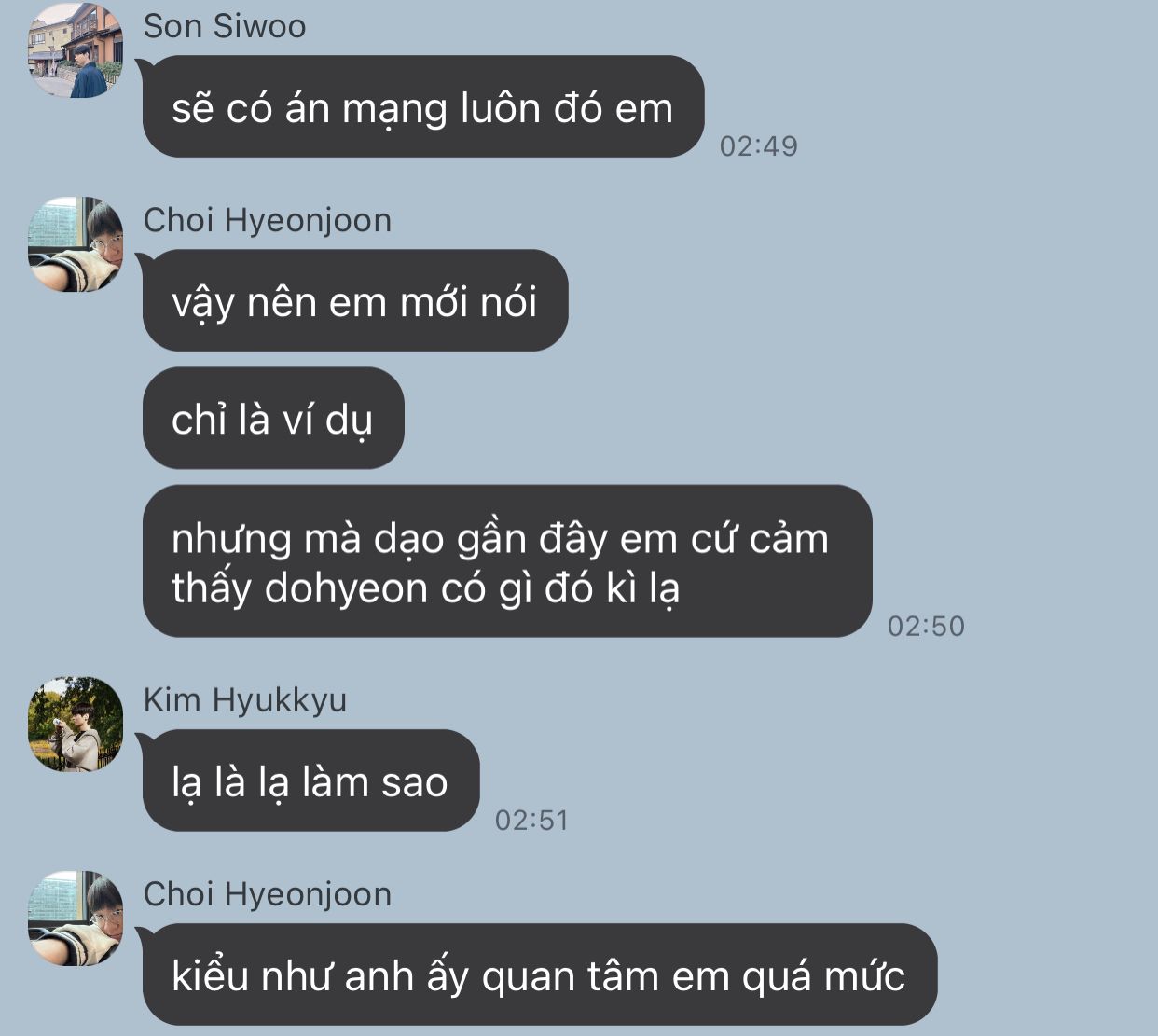Image resolution: width=1158 pixels, height=1036 pixels.
Task: Tap Choi Hyeonjoon's avatar beside the 'kiểu như anh ấy' message
Action: (76, 919)
